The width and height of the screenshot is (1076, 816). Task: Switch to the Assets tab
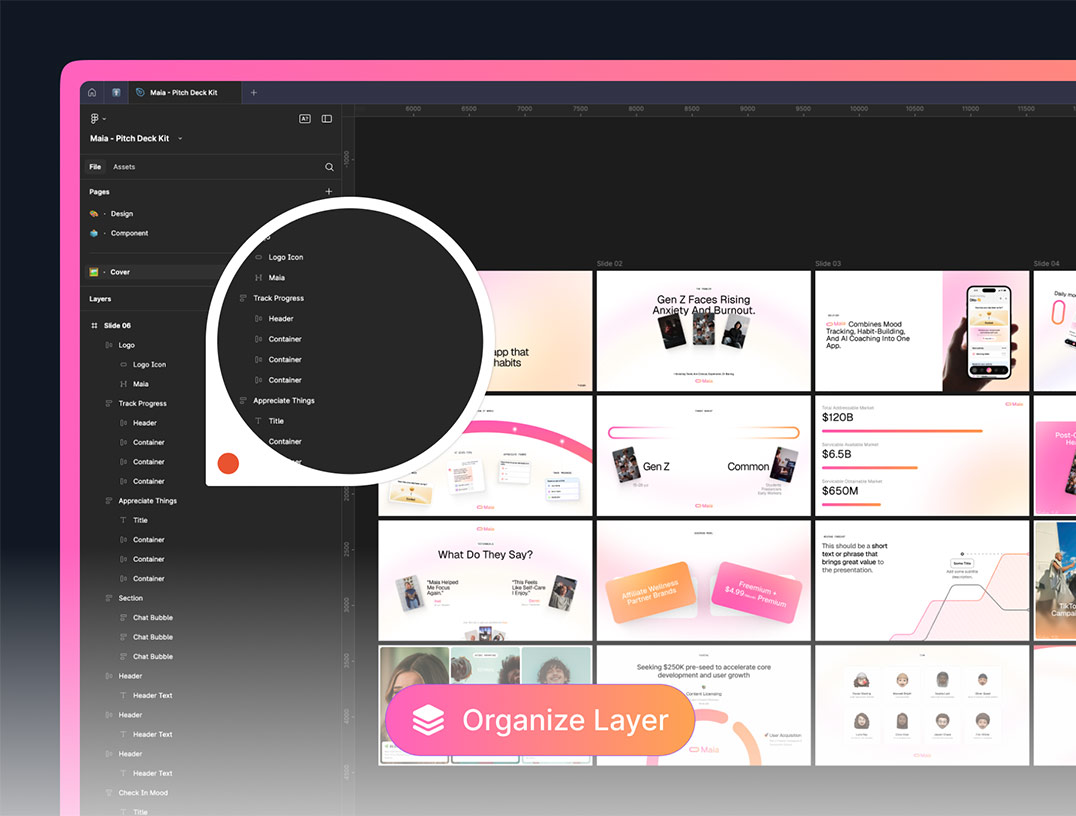(124, 167)
